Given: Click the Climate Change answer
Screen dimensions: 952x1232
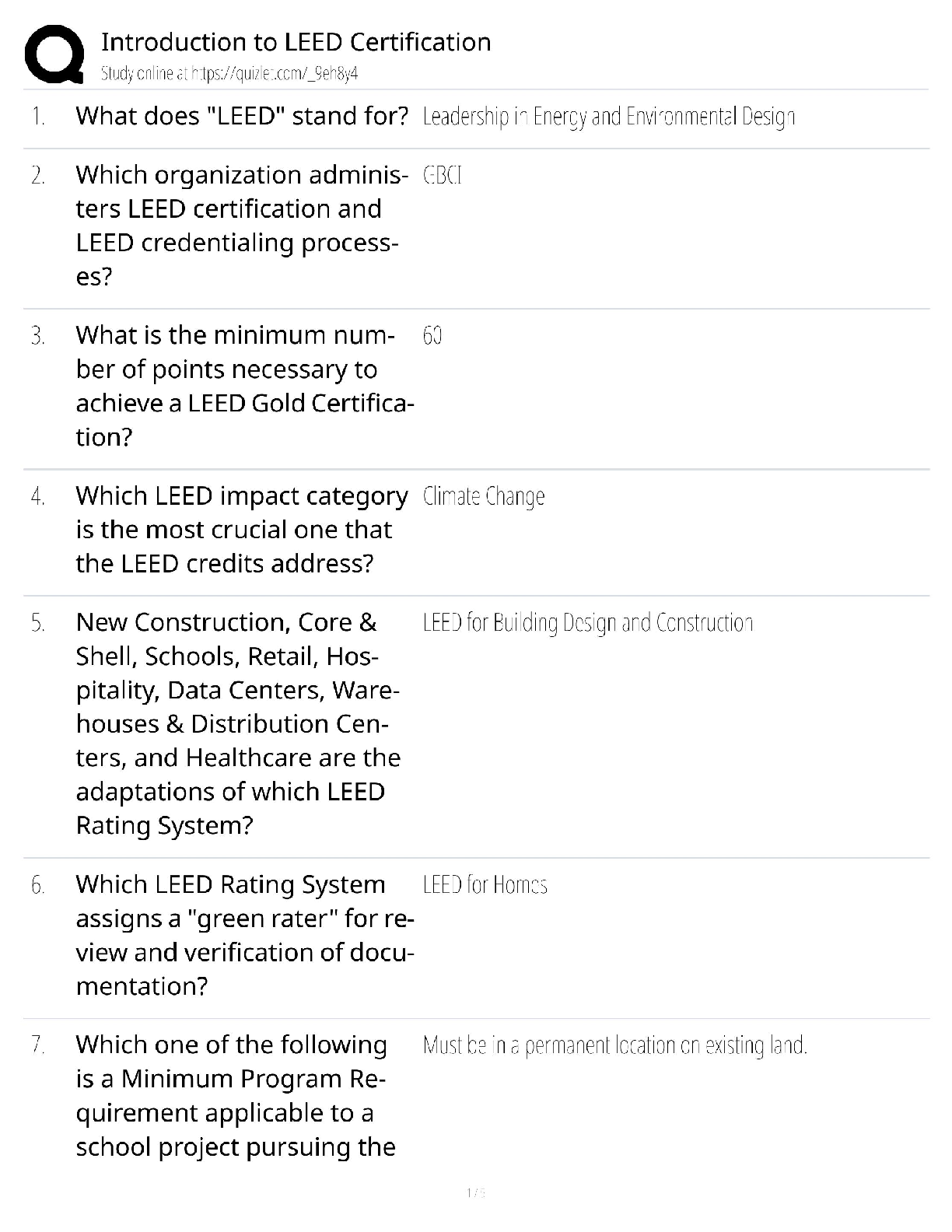Looking at the screenshot, I should (483, 496).
